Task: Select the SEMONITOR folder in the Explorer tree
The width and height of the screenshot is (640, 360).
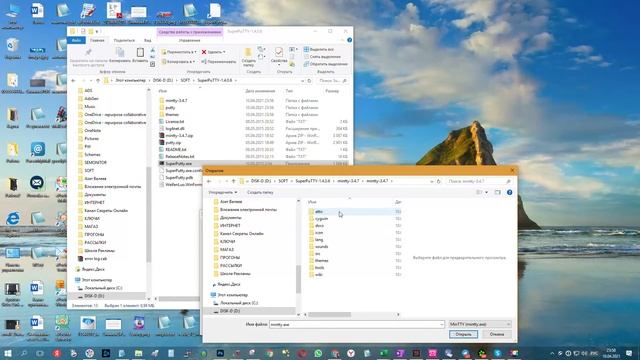Action: [95, 162]
